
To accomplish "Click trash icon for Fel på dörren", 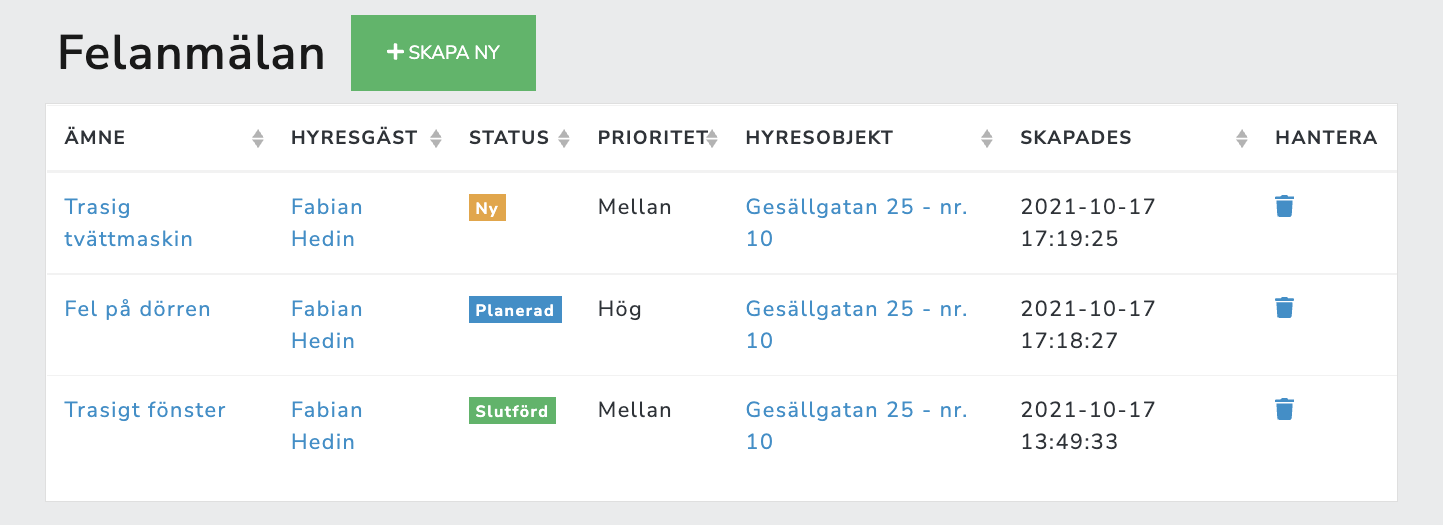I will [x=1285, y=308].
